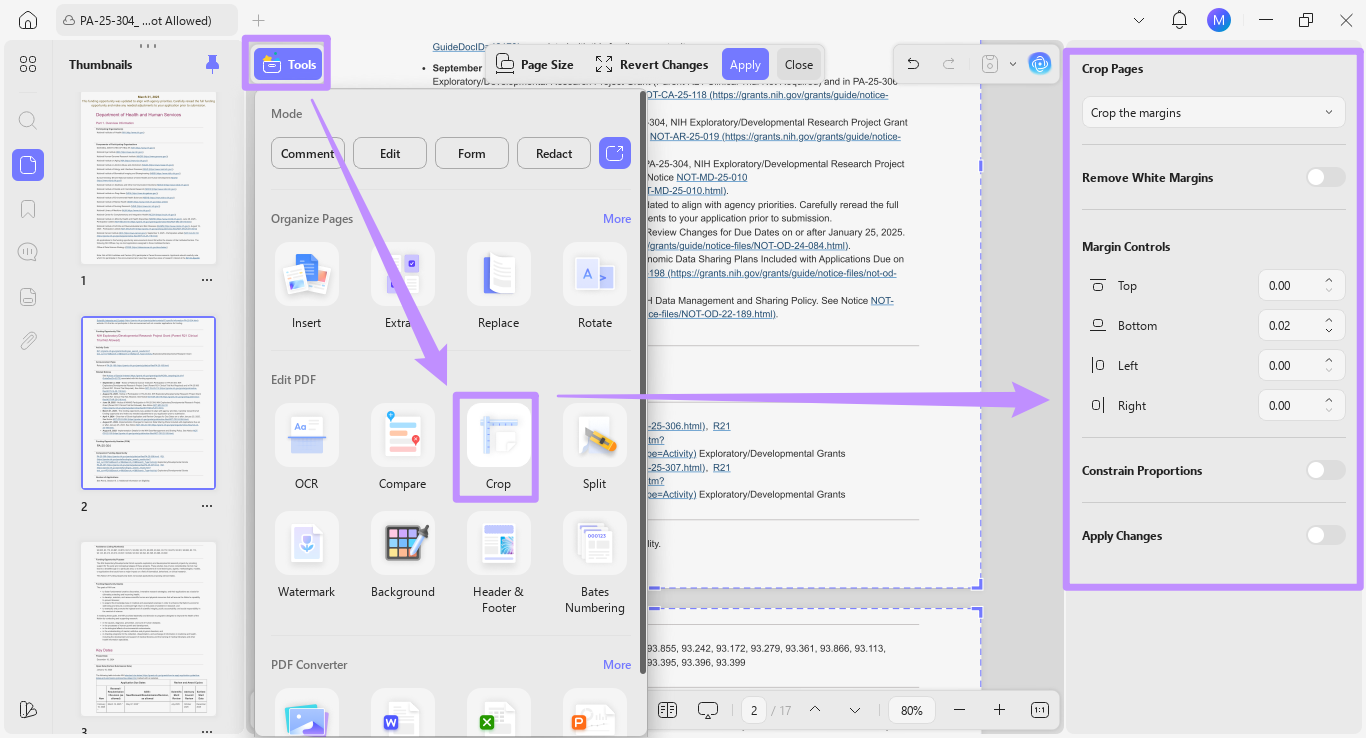Click Revert Changes
The width and height of the screenshot is (1366, 738).
click(652, 64)
